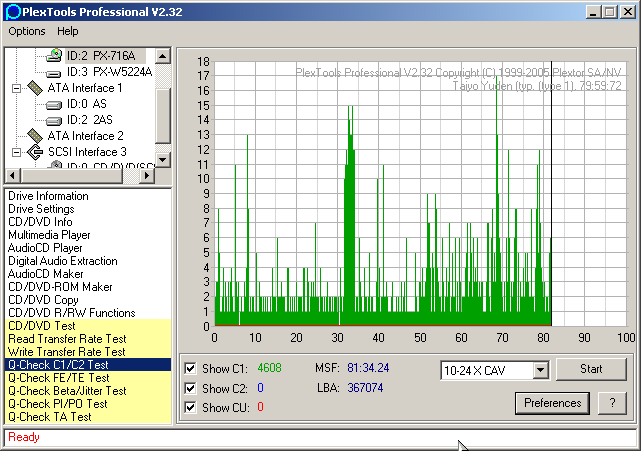This screenshot has height=451, width=641.
Task: Click the ID:2 2AS drive icon
Action: tap(54, 120)
